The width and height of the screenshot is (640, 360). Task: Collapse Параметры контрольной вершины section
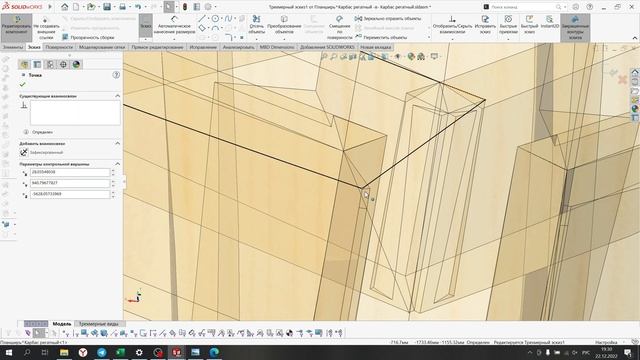(118, 164)
